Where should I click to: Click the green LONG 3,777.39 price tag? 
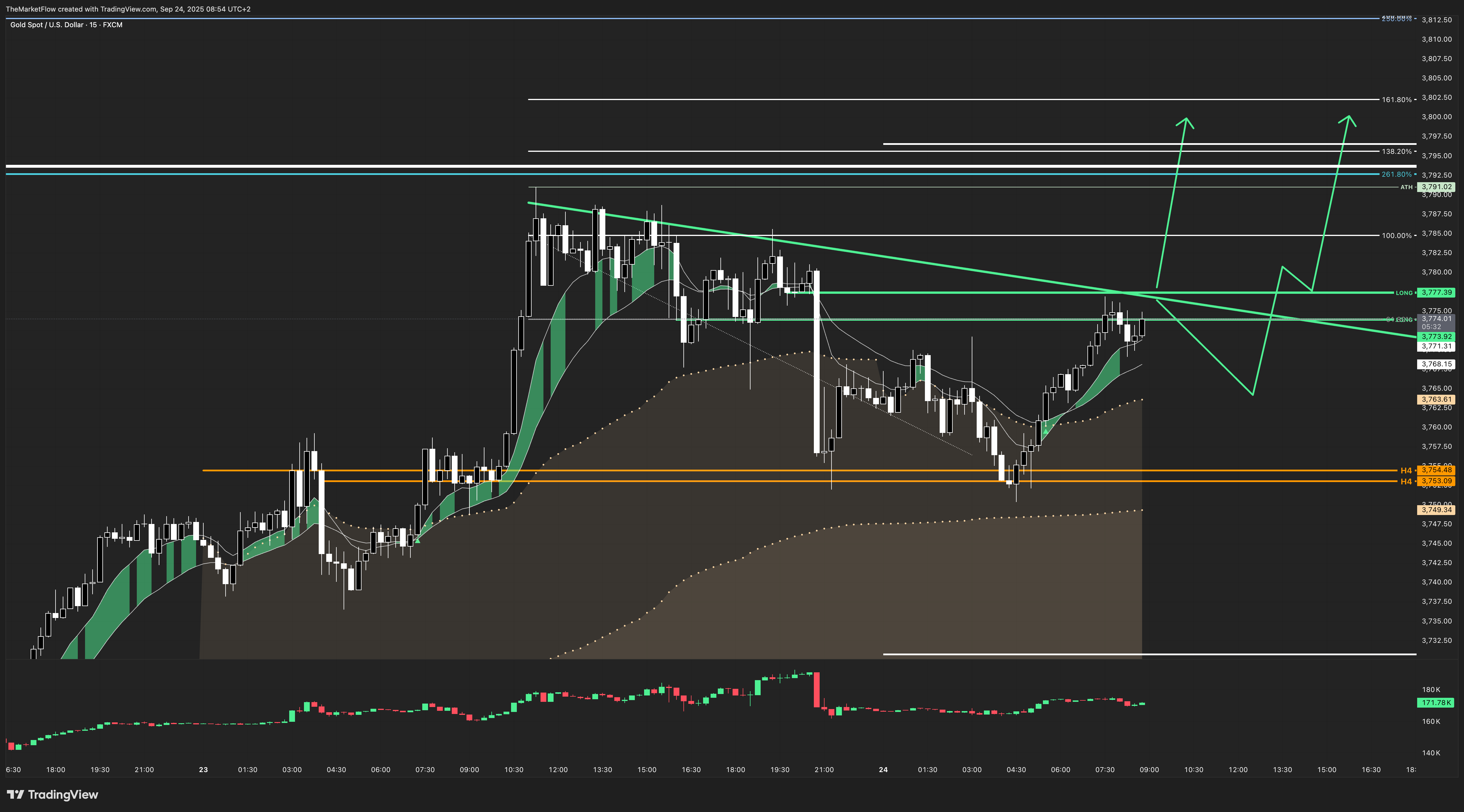point(1436,293)
